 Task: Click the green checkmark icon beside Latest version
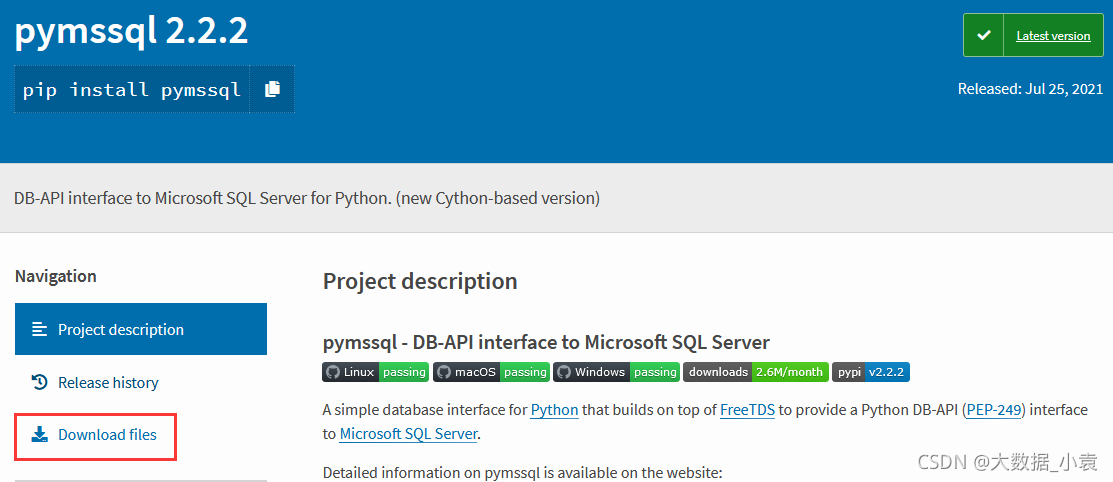point(984,35)
